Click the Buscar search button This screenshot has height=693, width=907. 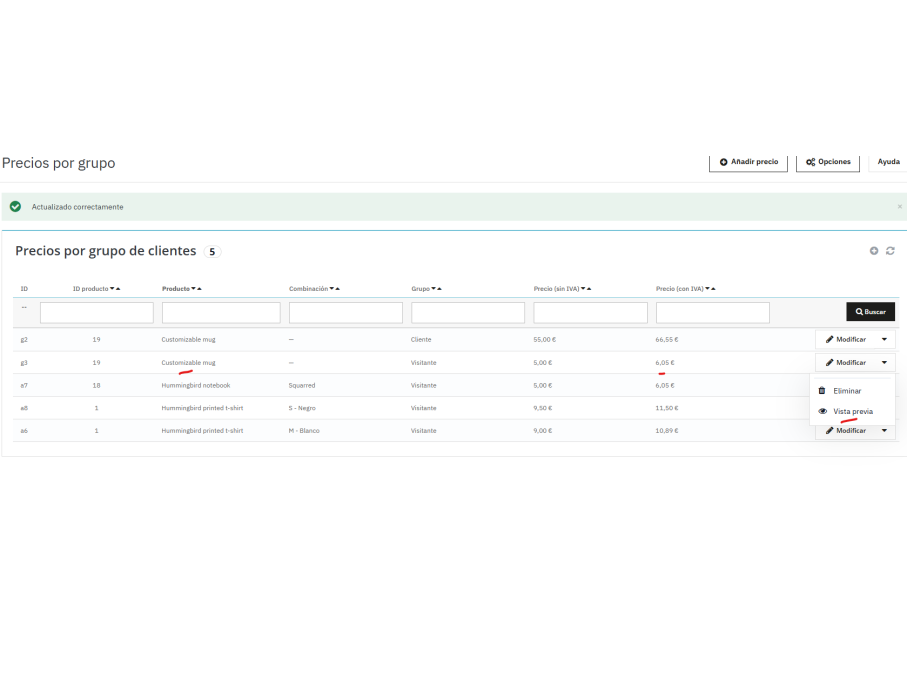(871, 312)
